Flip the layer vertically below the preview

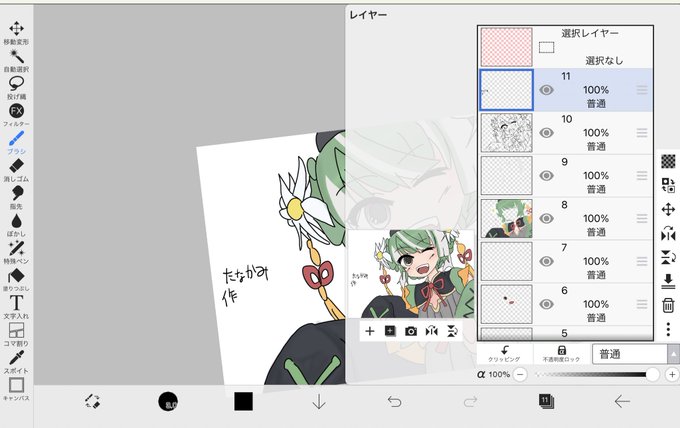pos(452,331)
